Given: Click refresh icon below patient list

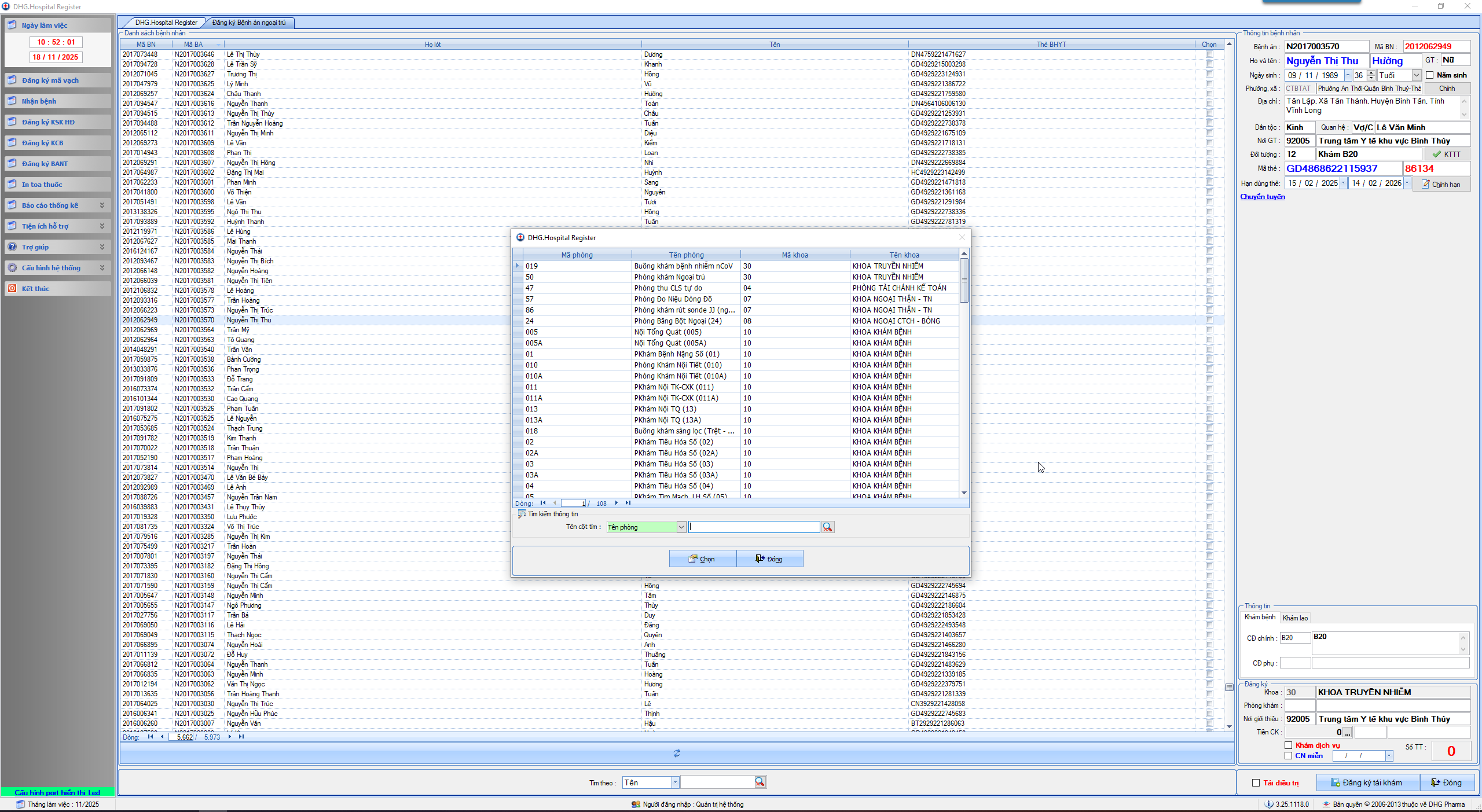Looking at the screenshot, I should [677, 753].
